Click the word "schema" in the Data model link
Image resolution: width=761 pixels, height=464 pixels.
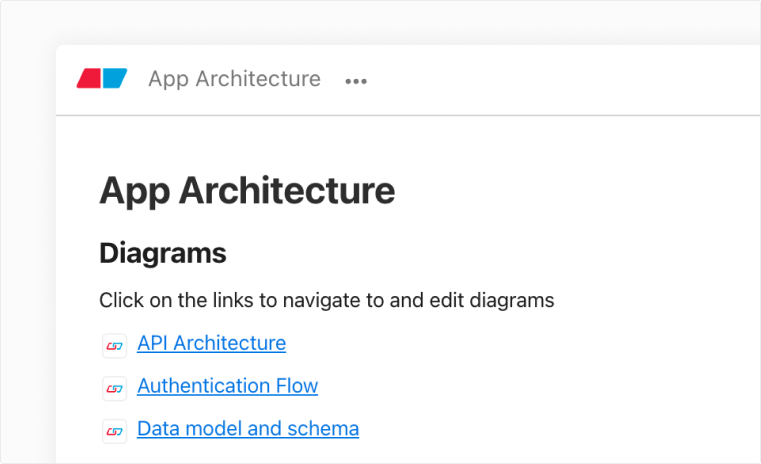click(323, 429)
